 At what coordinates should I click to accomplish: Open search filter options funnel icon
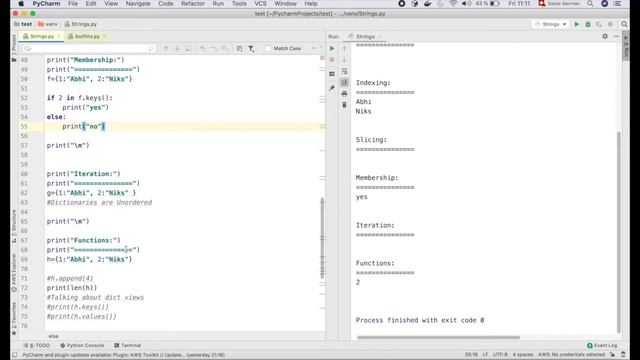pos(251,49)
